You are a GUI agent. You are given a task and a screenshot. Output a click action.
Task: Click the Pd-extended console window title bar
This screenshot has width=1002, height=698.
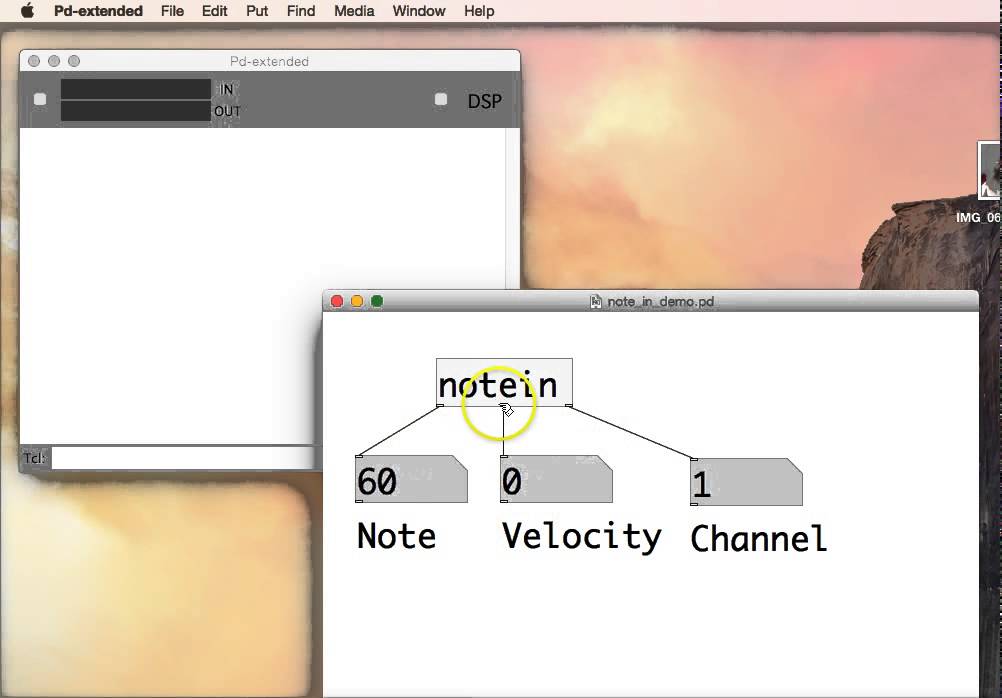(270, 61)
